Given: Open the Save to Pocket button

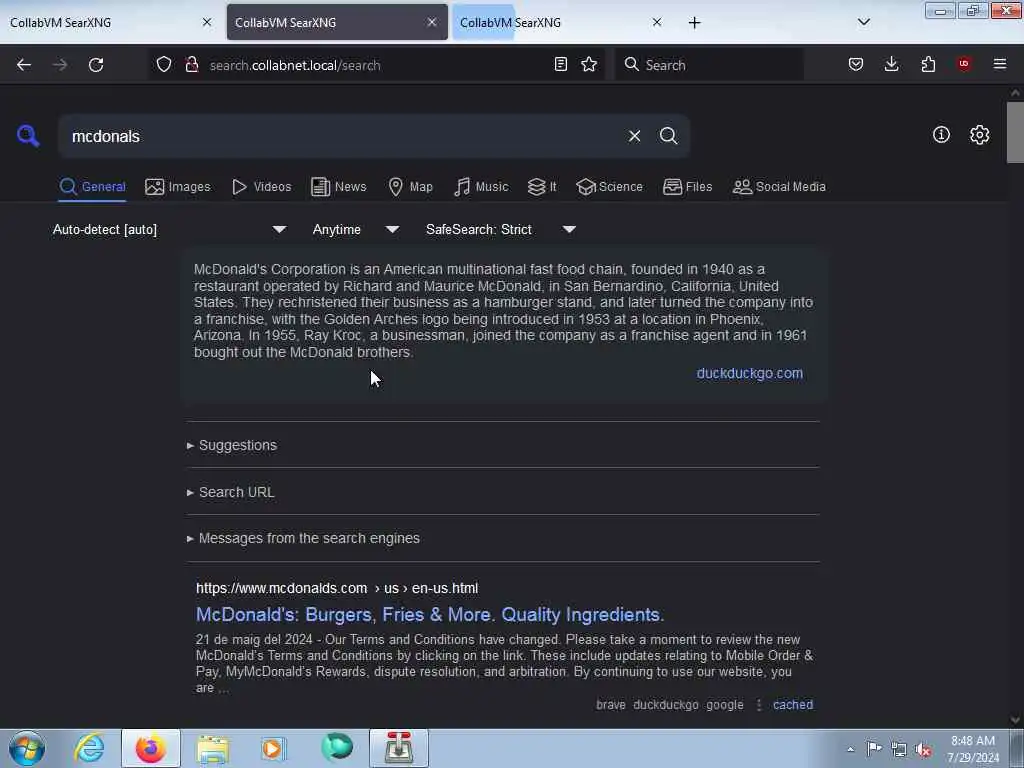Looking at the screenshot, I should [x=856, y=64].
